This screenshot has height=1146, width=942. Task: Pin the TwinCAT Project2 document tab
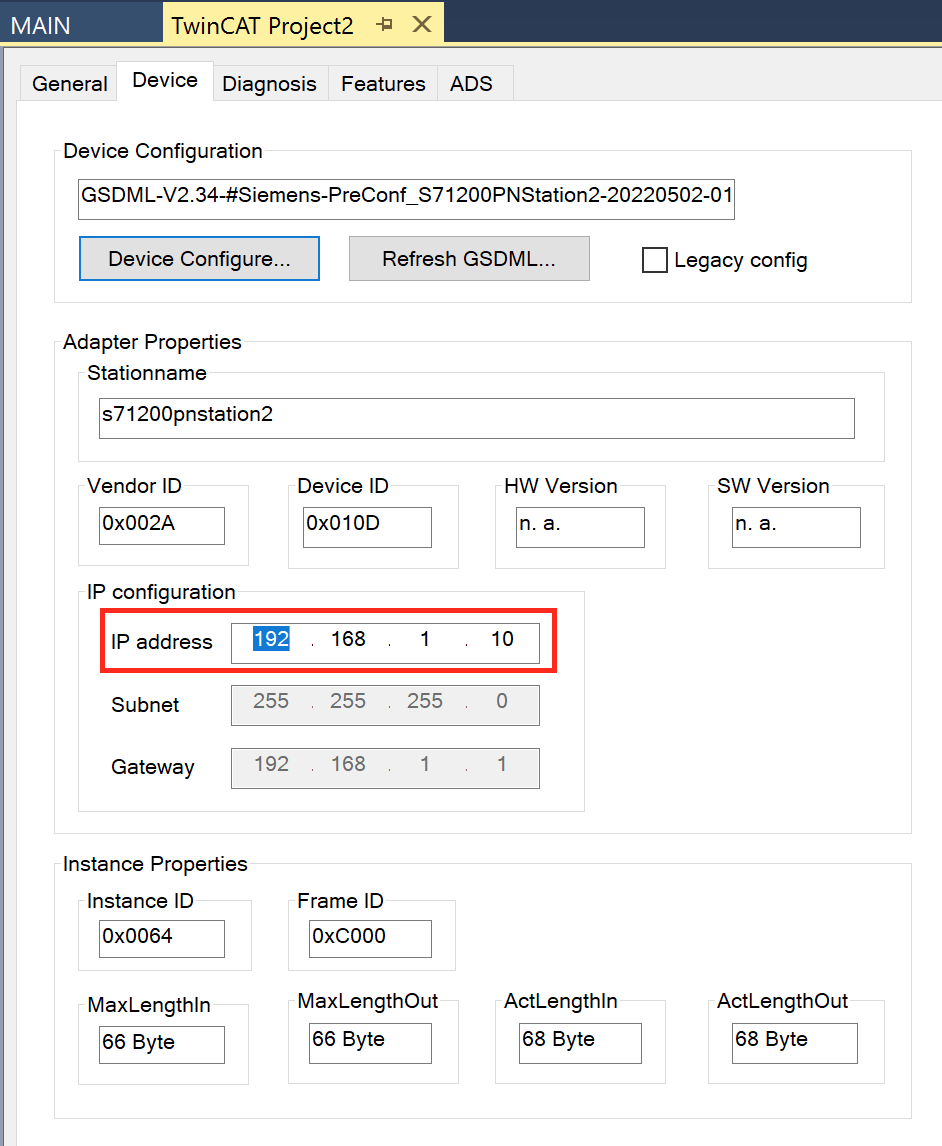384,25
